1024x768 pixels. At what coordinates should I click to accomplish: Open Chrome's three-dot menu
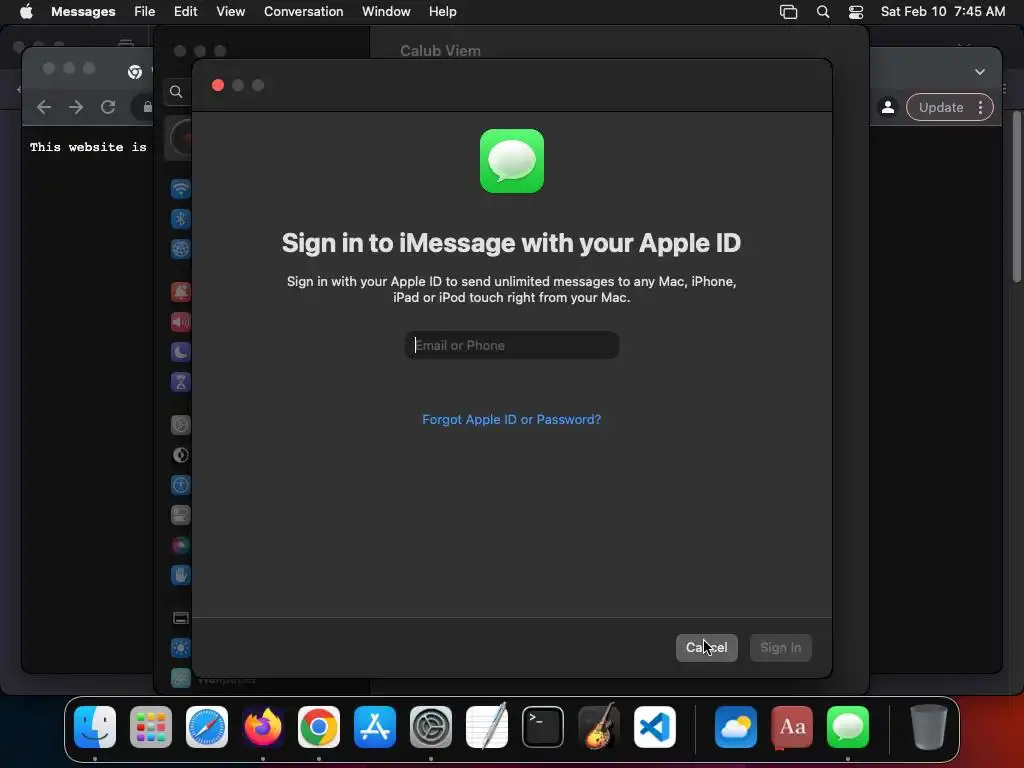tap(980, 107)
